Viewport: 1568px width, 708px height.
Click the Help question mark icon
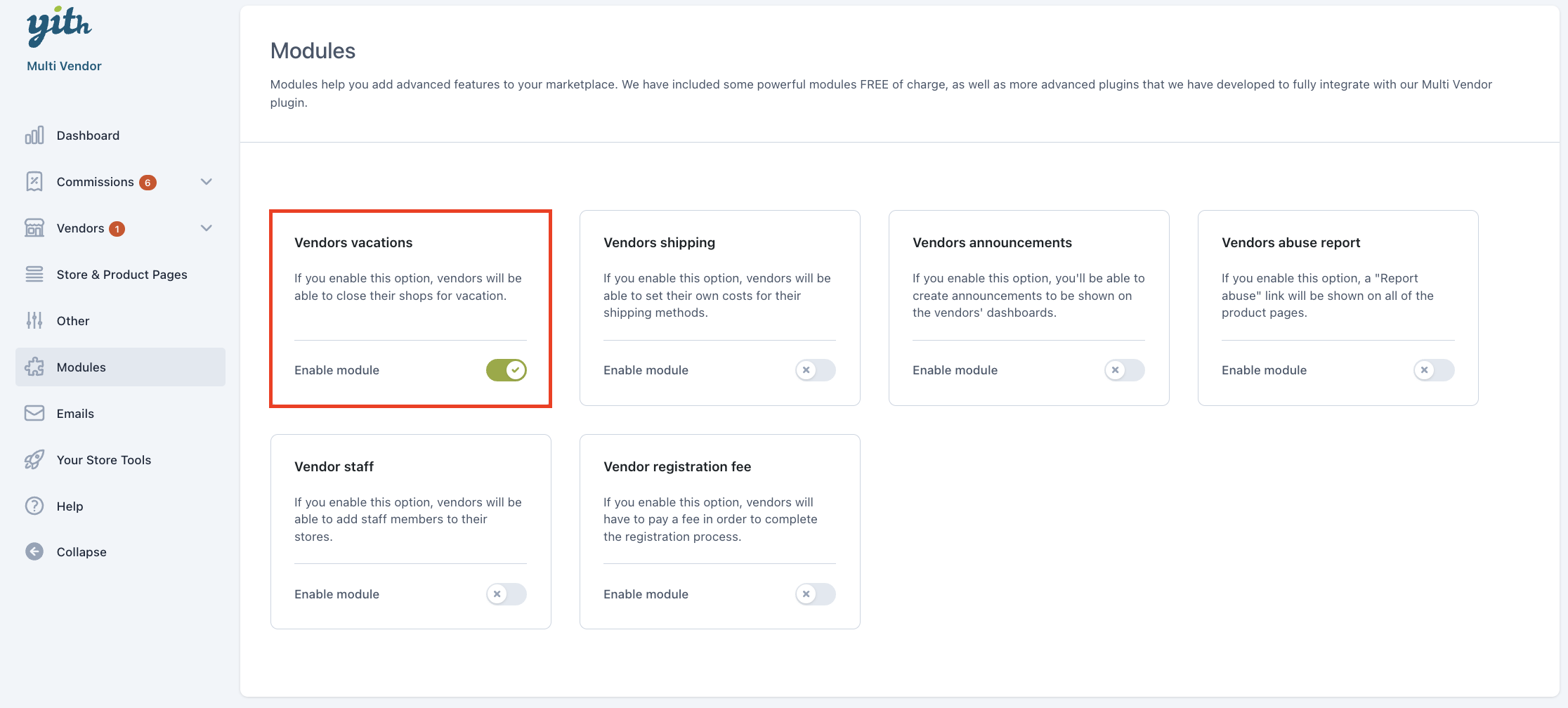pyautogui.click(x=34, y=506)
